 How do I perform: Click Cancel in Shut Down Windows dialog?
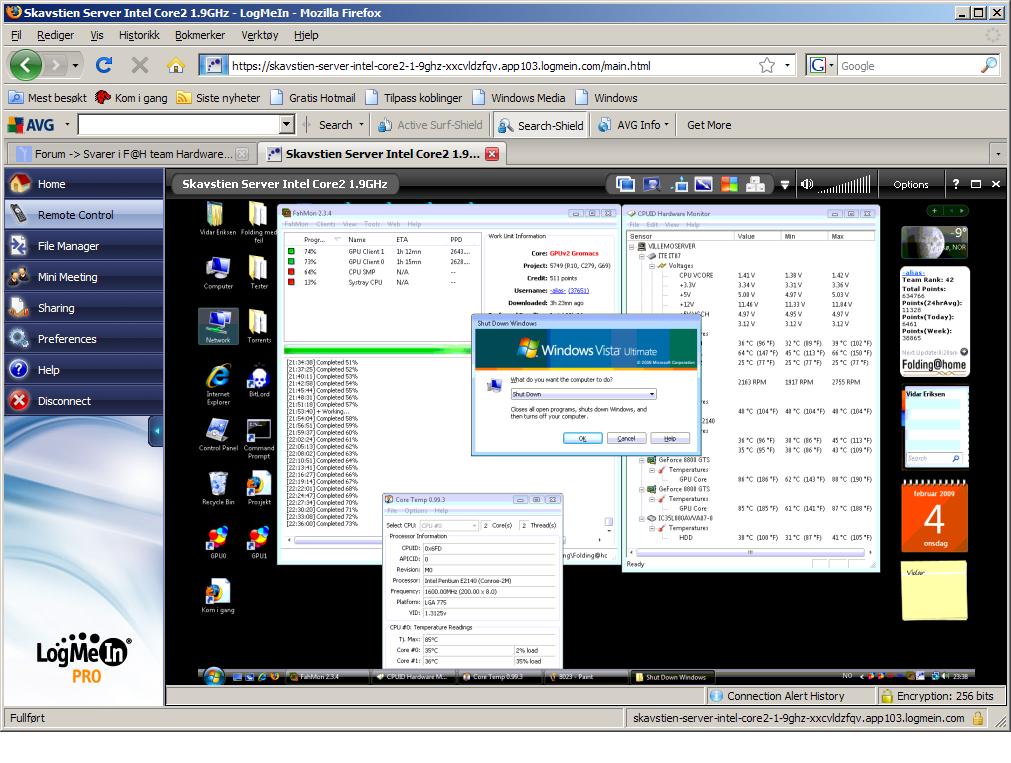626,439
